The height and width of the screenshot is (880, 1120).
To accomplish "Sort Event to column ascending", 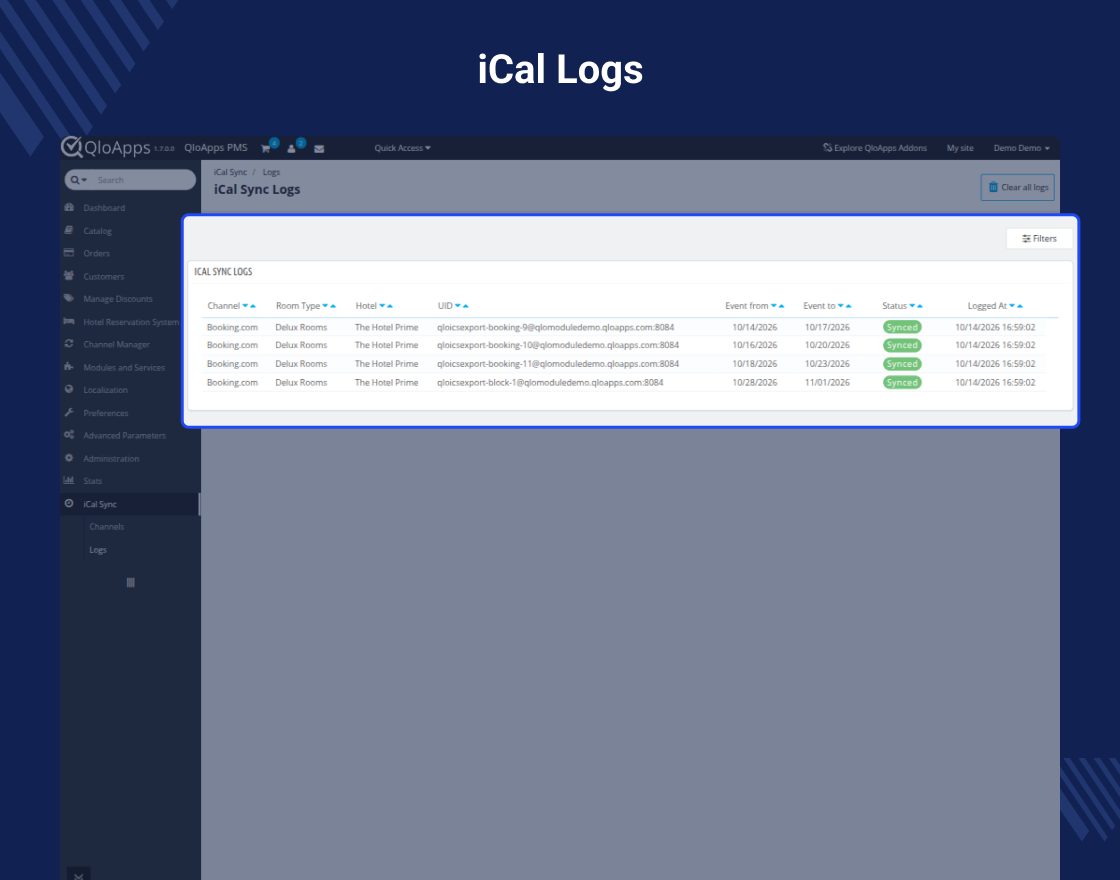I will (849, 306).
